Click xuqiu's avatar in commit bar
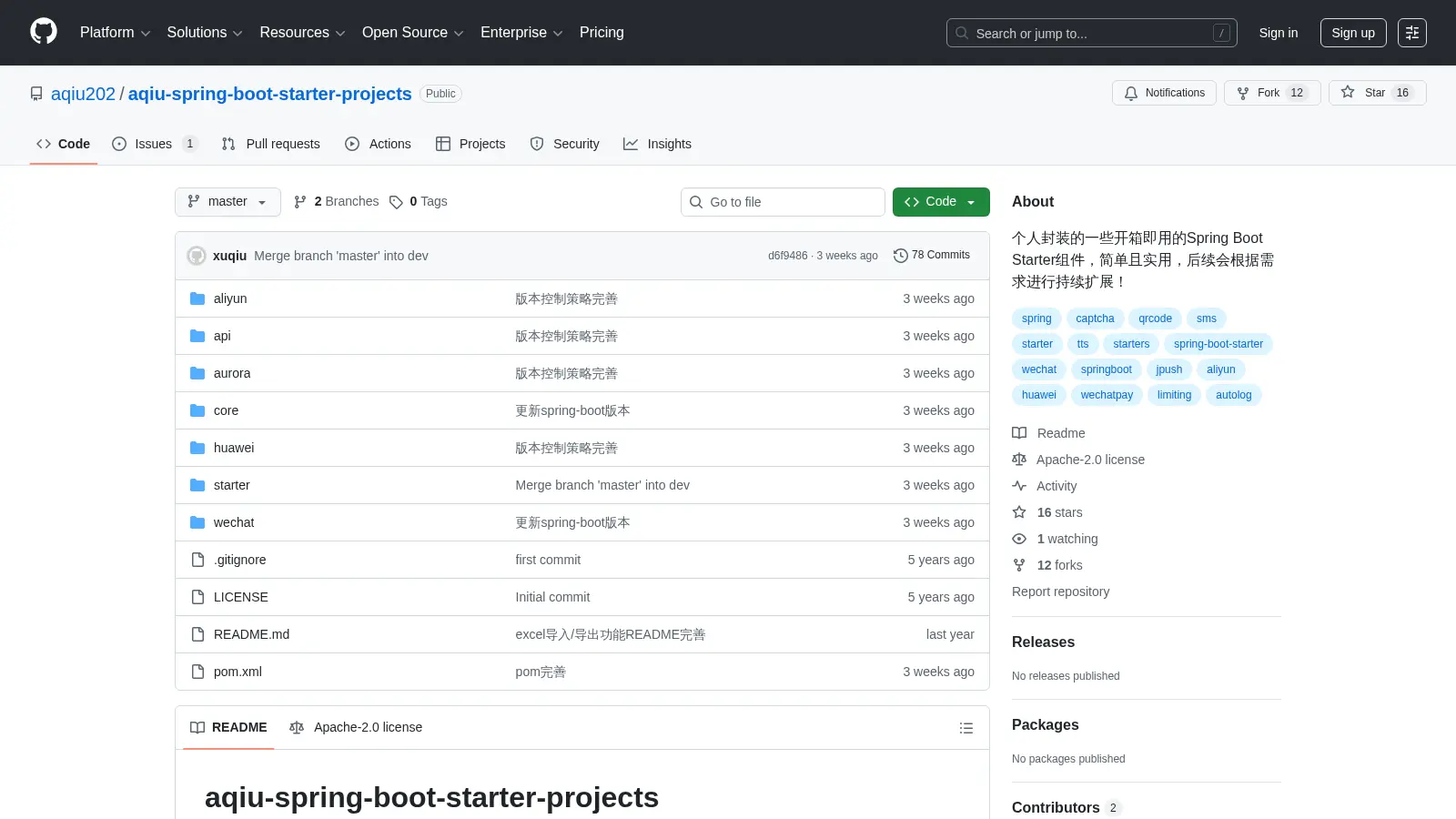This screenshot has height=819, width=1456. click(x=197, y=256)
